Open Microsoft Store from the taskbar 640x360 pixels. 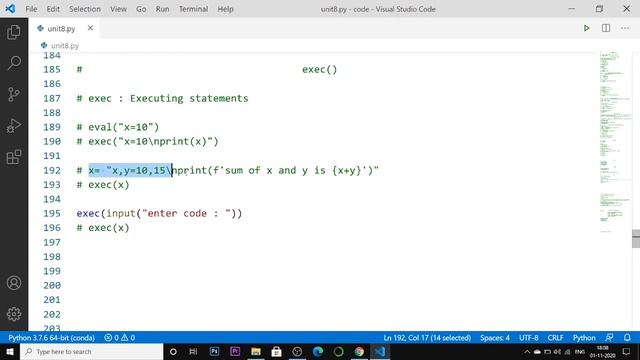point(276,351)
